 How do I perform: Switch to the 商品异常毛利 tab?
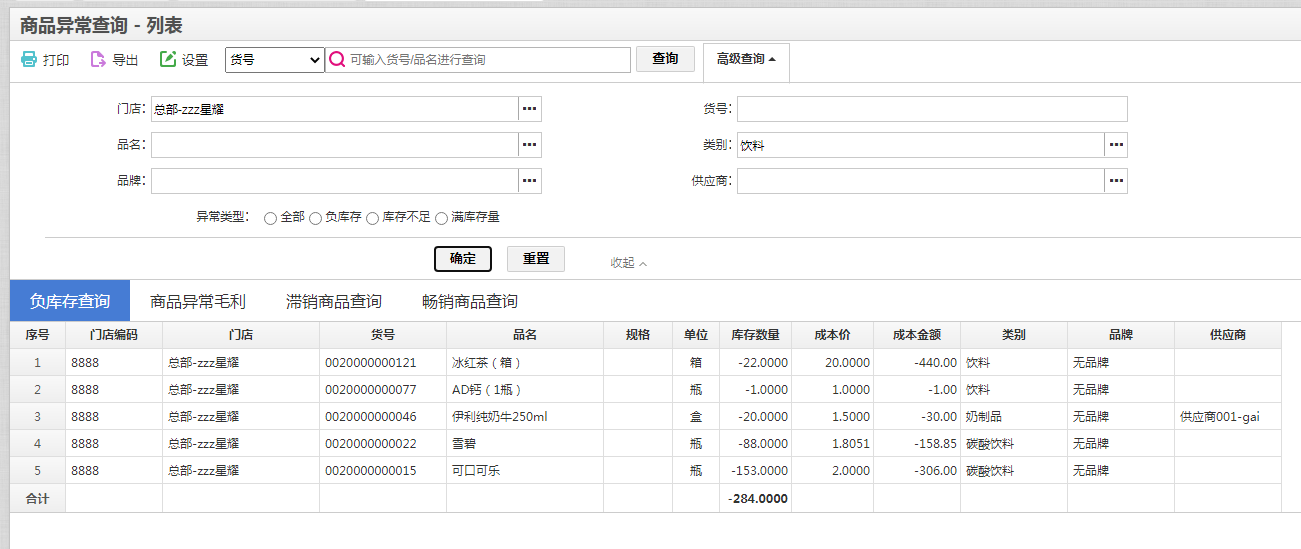pyautogui.click(x=198, y=301)
